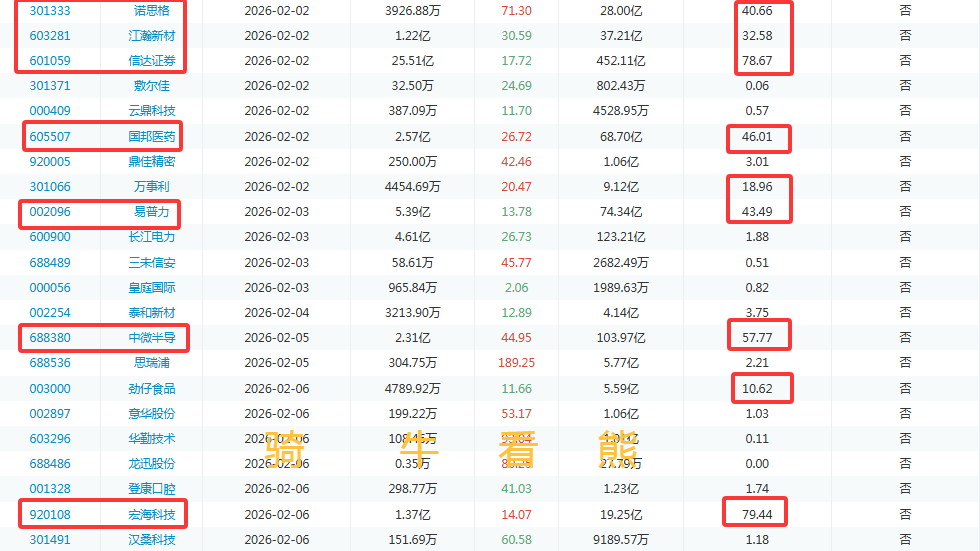Open the 信达证券 stock name link
The height and width of the screenshot is (551, 980).
click(x=152, y=60)
